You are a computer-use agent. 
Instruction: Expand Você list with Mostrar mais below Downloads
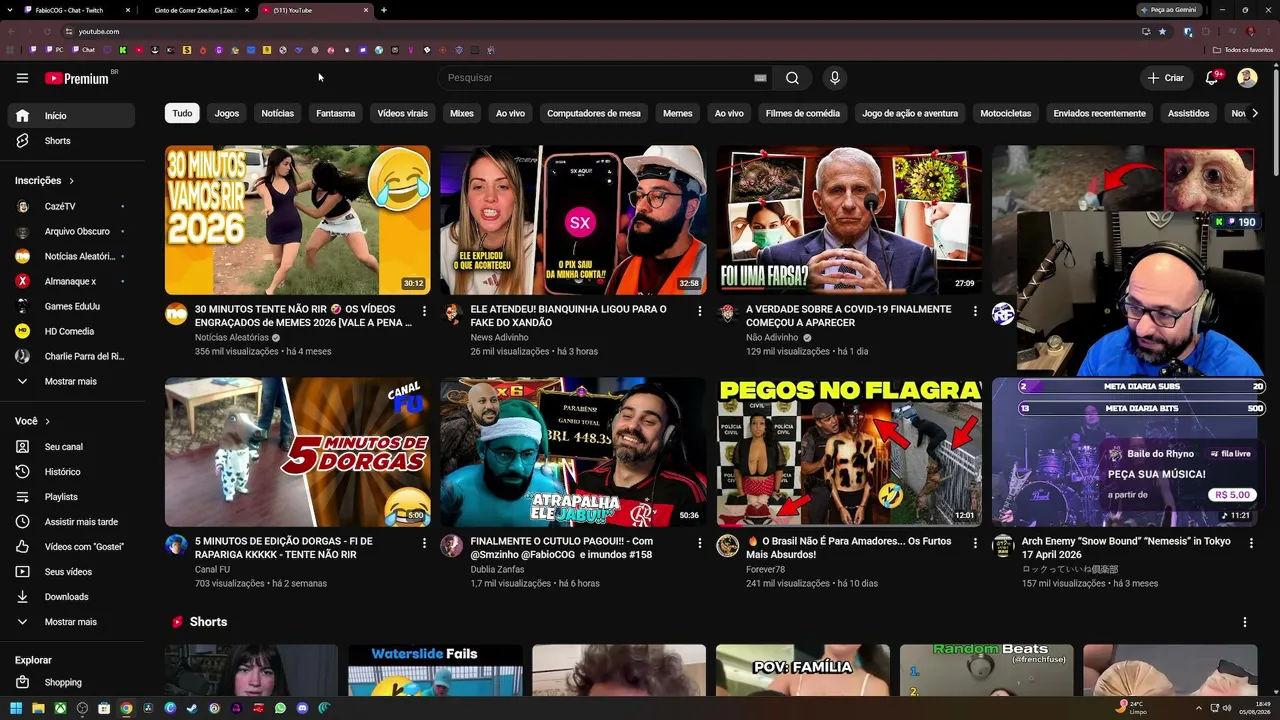click(x=70, y=622)
